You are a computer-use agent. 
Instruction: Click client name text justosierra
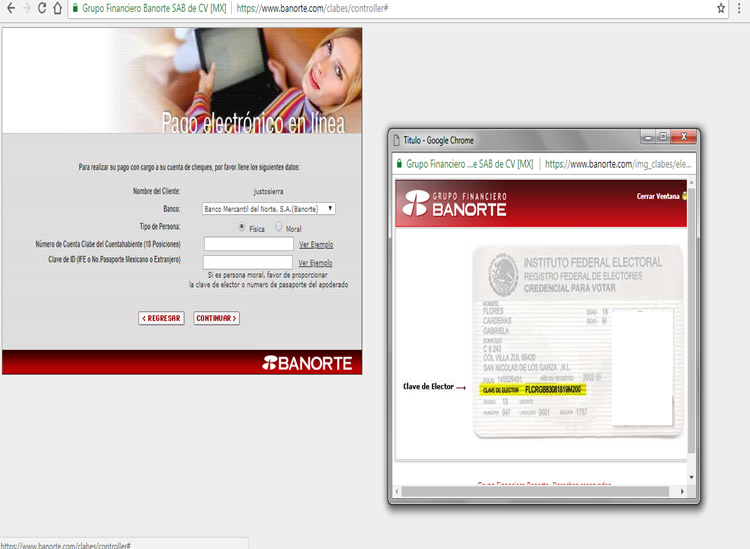(268, 191)
